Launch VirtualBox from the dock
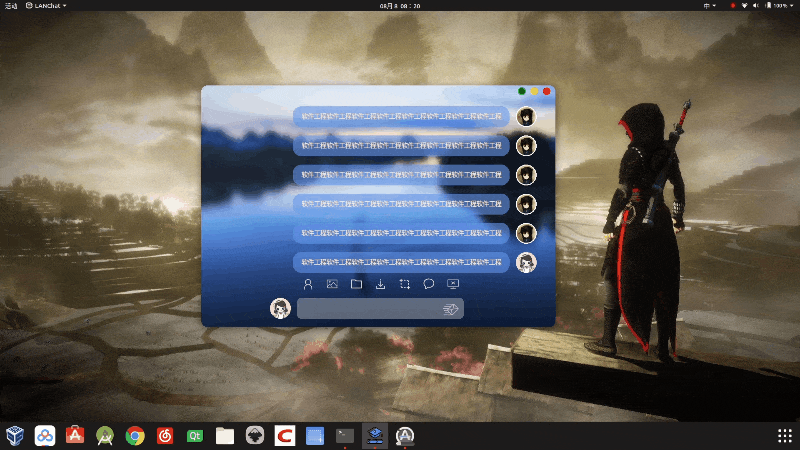Viewport: 800px width, 450px height. coord(15,436)
